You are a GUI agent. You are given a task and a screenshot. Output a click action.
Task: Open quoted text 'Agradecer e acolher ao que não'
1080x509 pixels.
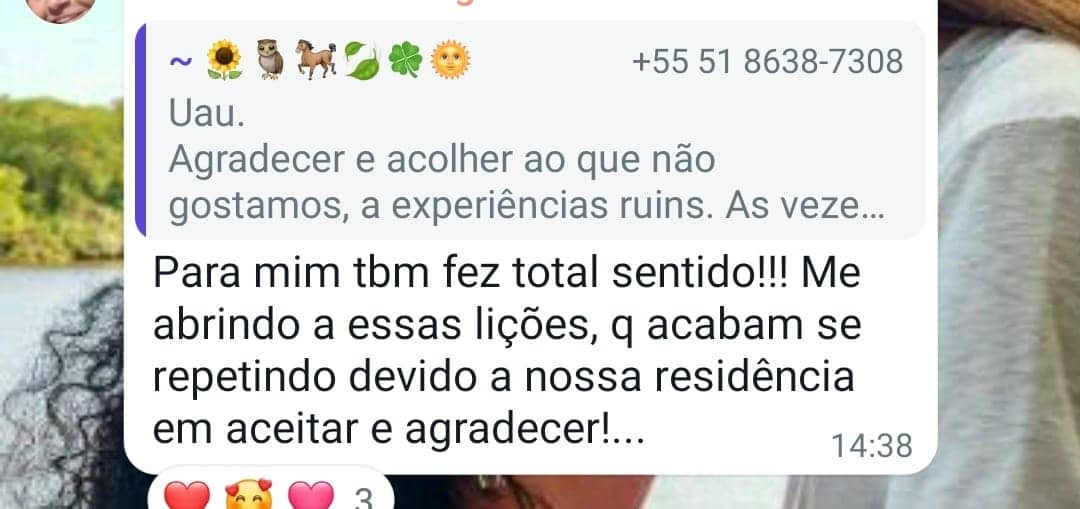pos(442,162)
